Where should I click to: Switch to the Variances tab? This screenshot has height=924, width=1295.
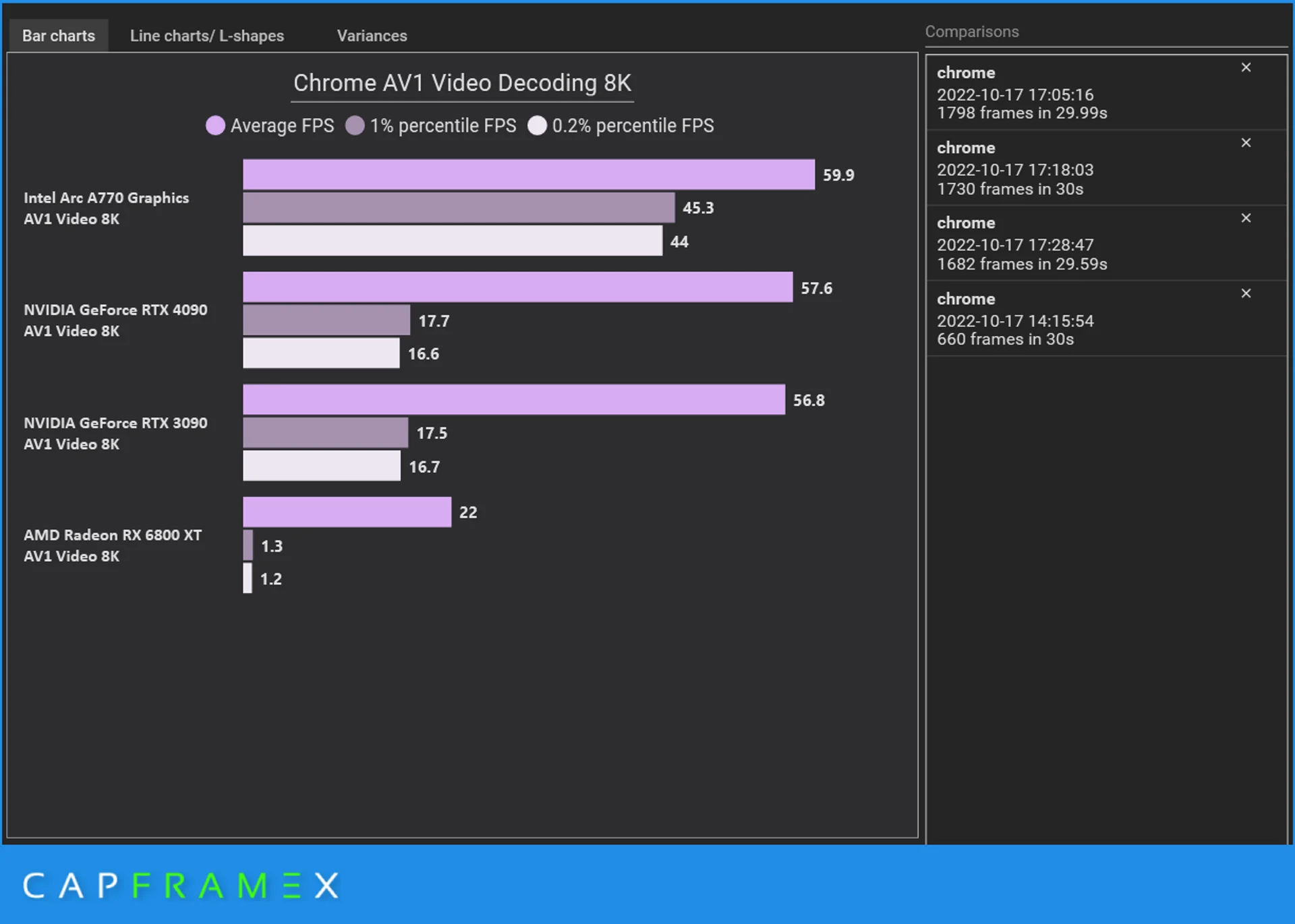372,35
